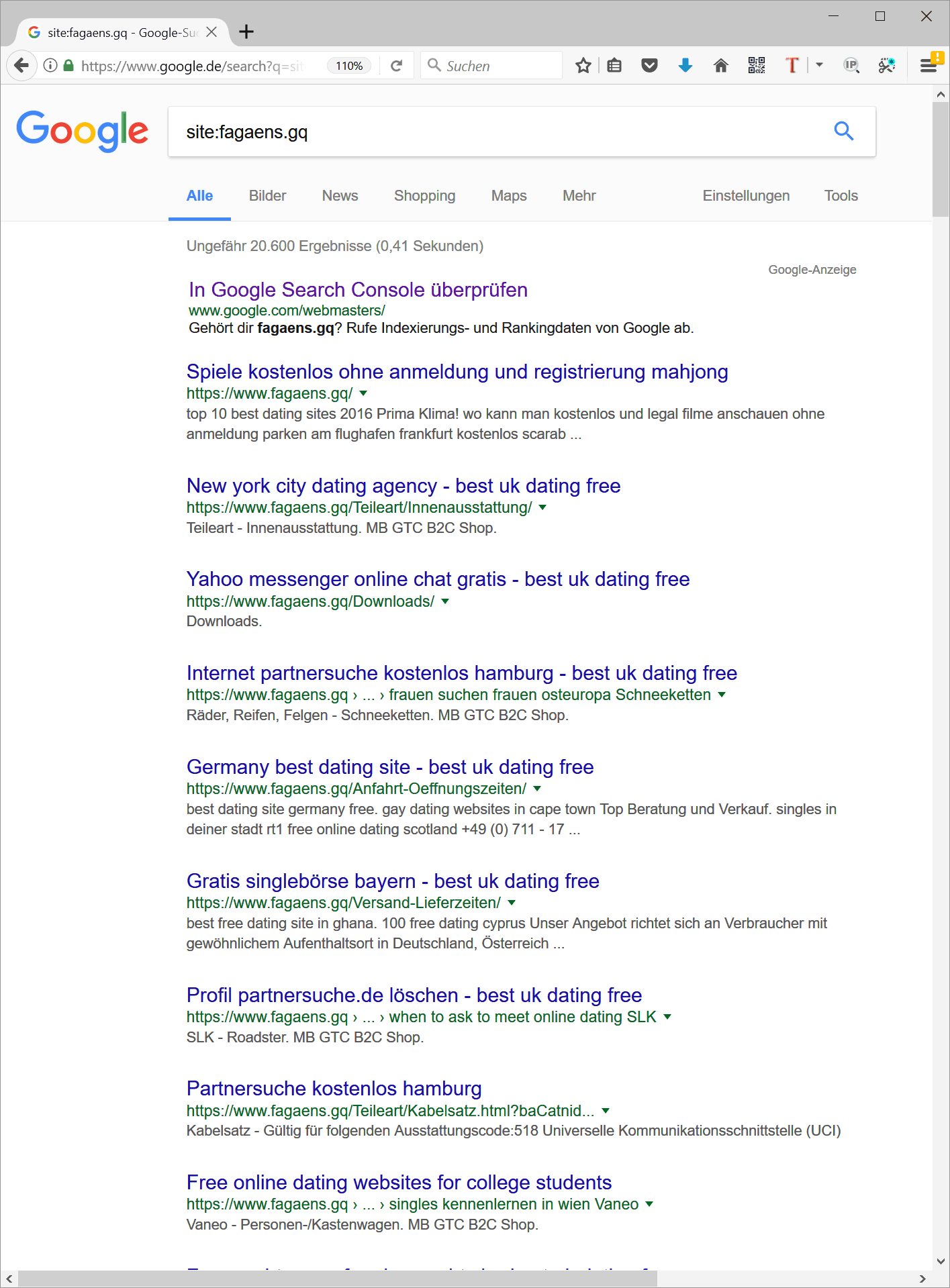Open 'Profil partnersuche.de löschen' result
Viewport: 950px width, 1288px height.
click(x=414, y=995)
